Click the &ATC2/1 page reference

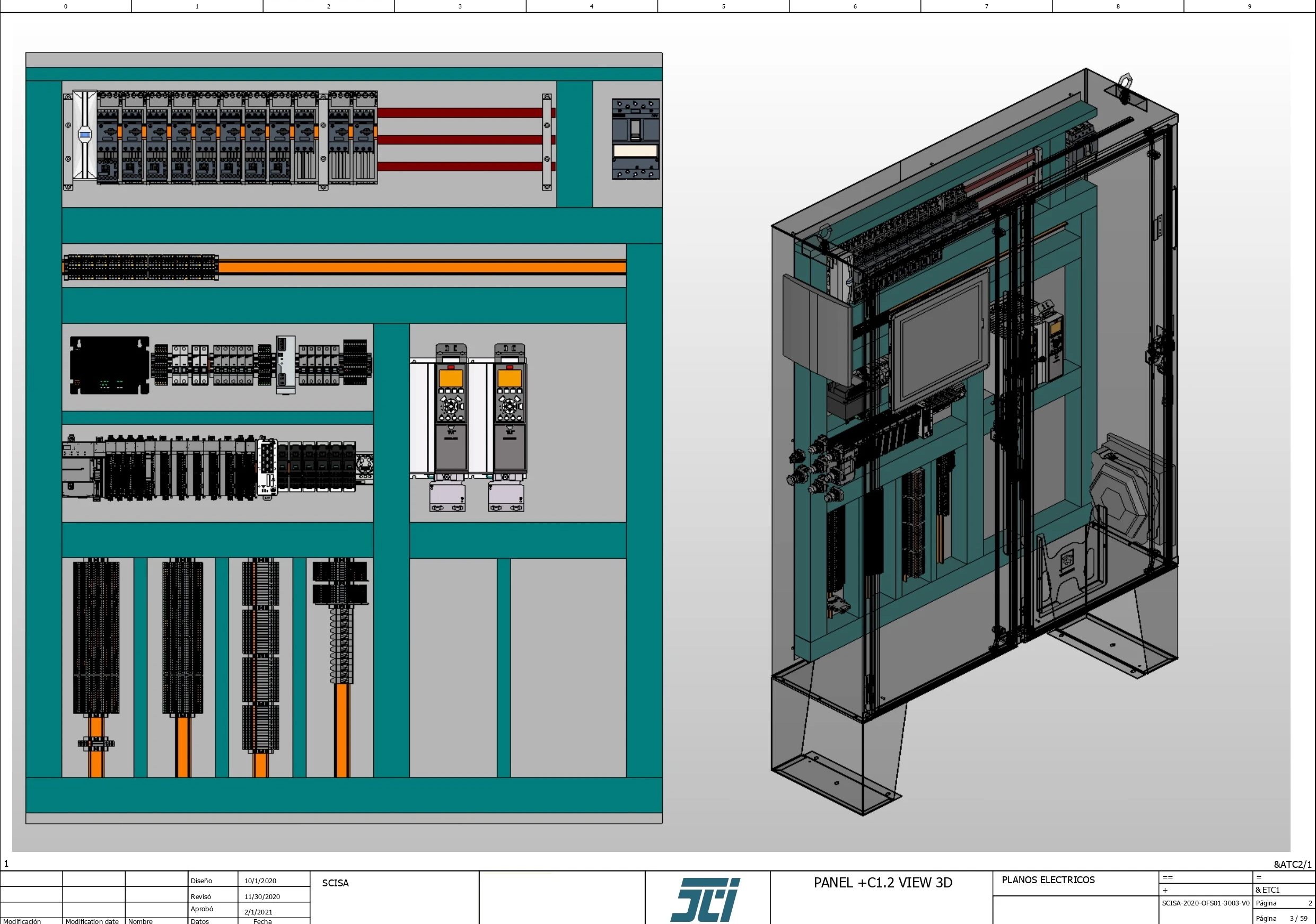point(1293,864)
